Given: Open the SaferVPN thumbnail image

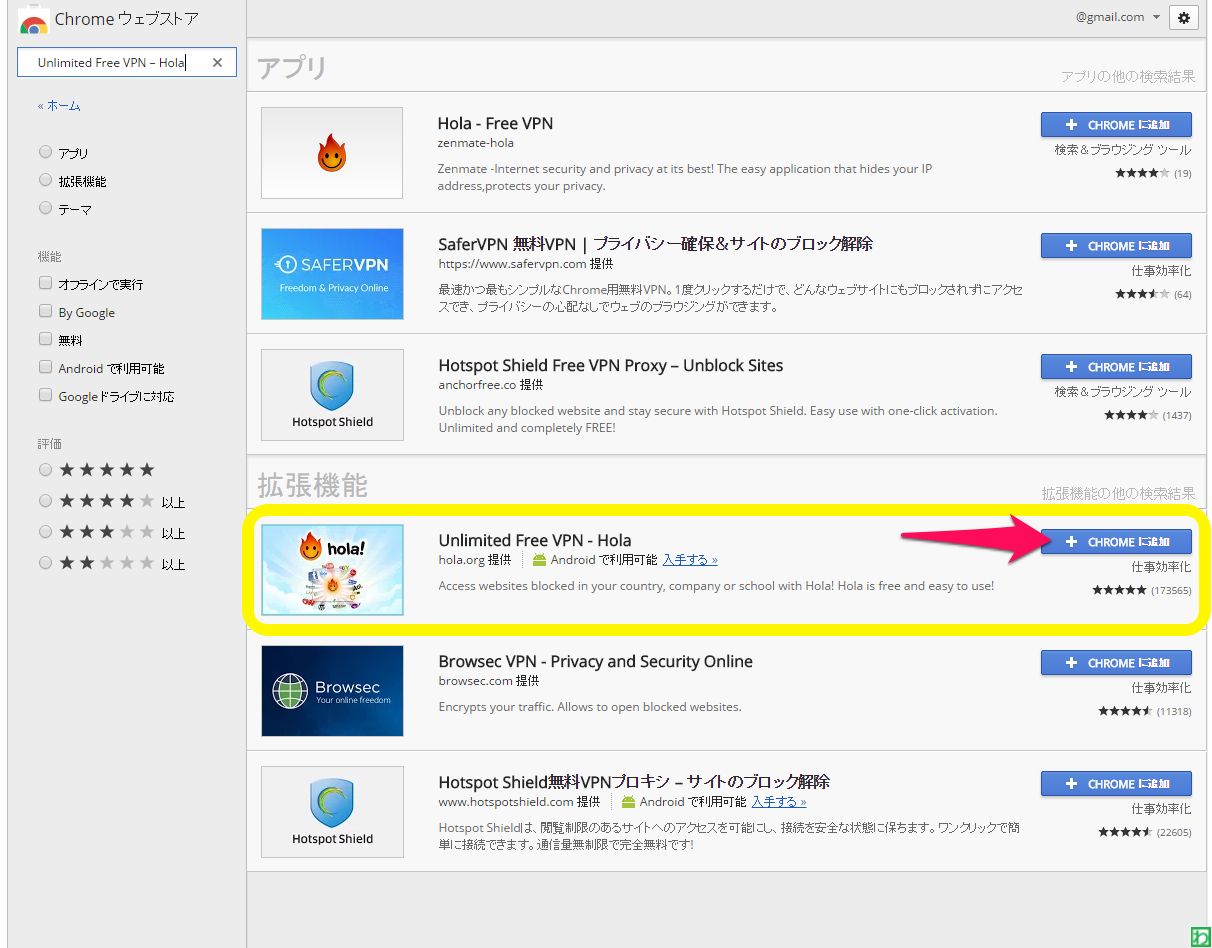Looking at the screenshot, I should pos(332,274).
